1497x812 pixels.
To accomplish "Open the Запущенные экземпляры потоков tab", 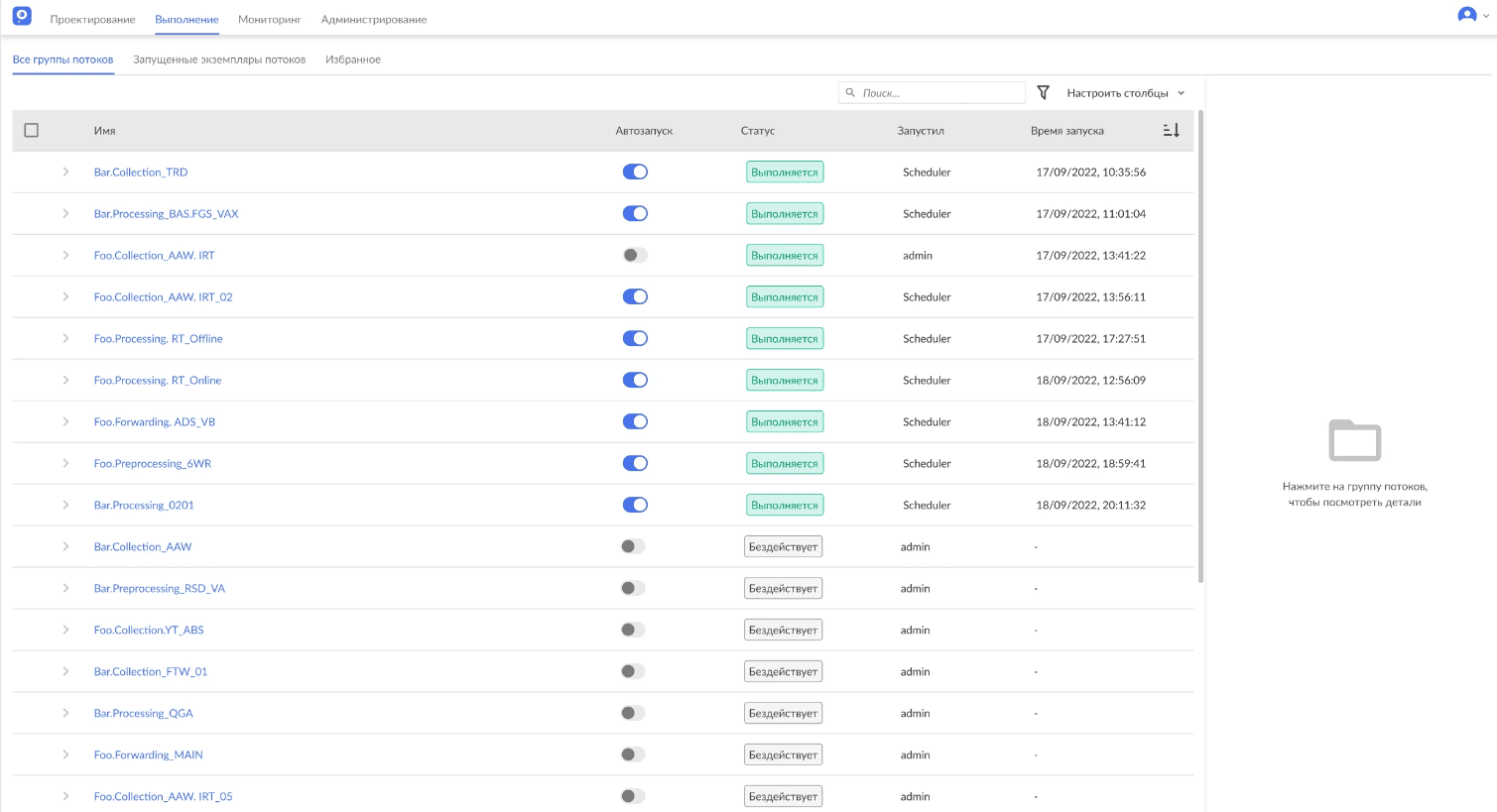I will point(219,59).
